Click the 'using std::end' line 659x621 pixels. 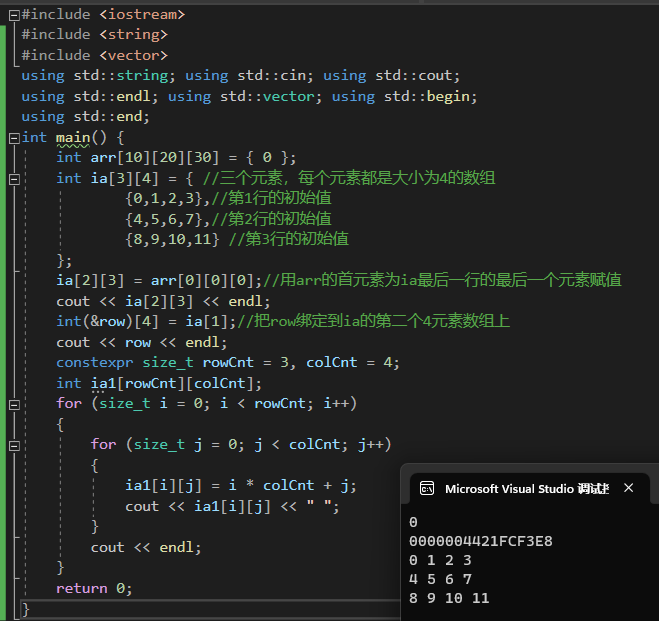tap(85, 116)
